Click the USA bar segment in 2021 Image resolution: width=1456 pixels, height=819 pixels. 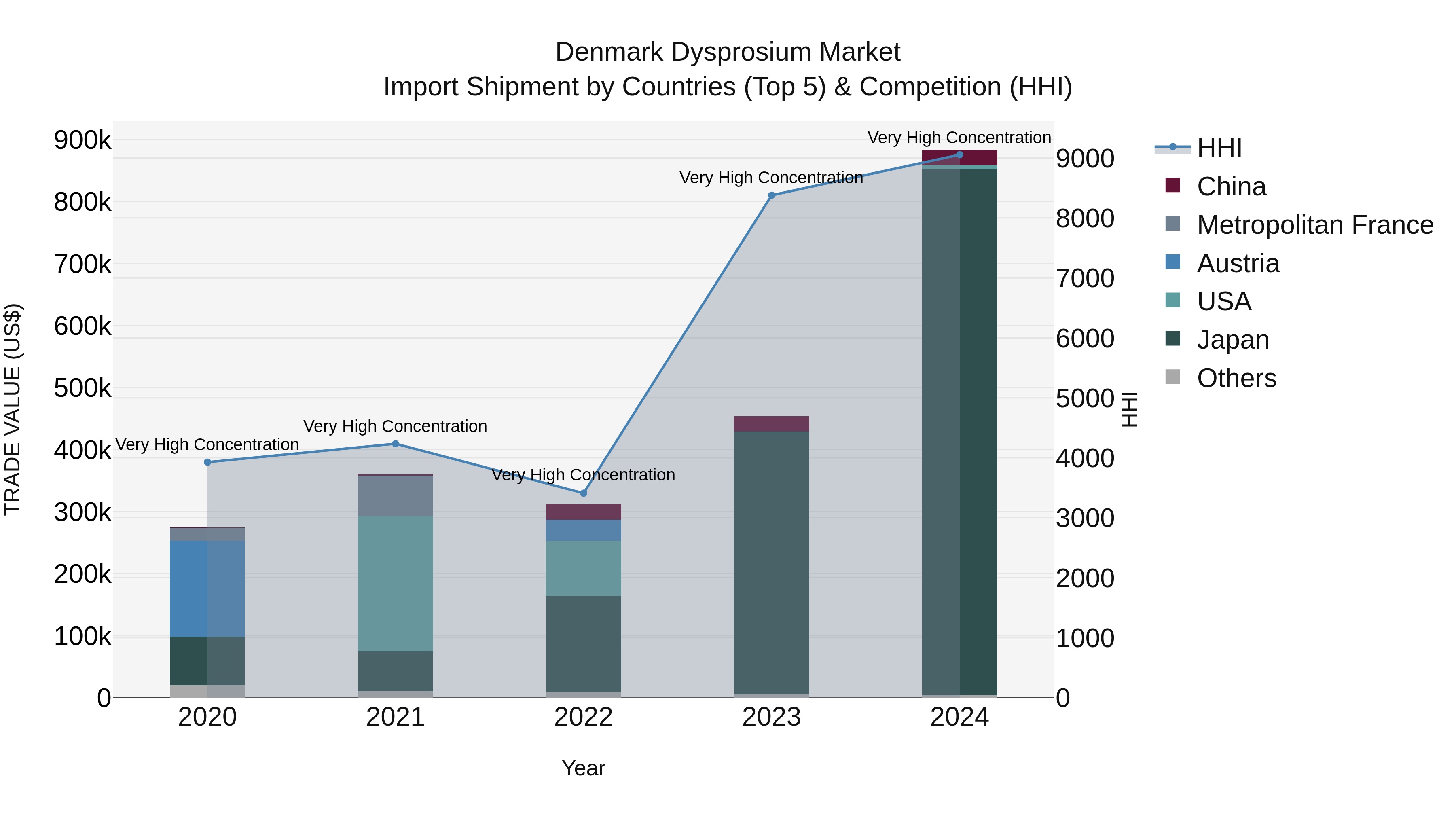tap(396, 583)
